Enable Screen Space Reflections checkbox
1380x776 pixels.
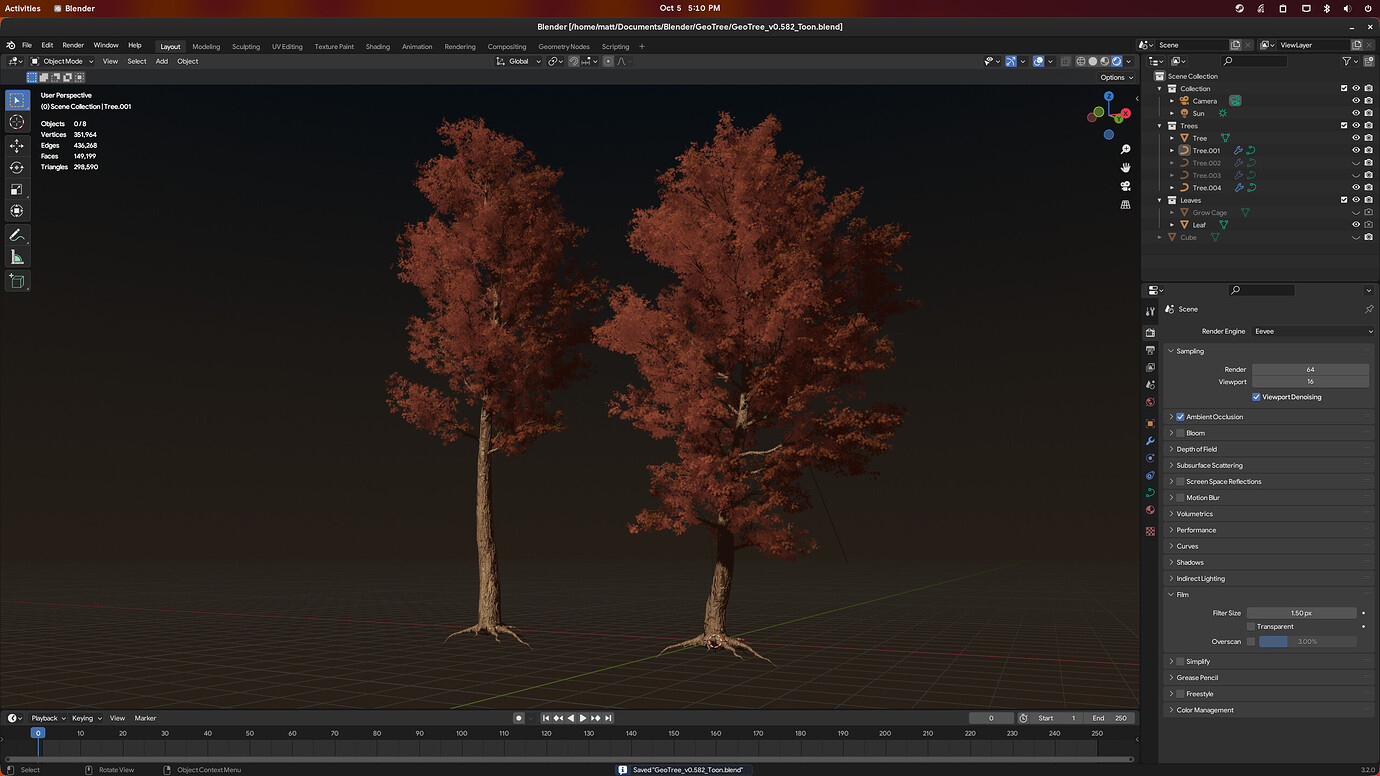coord(1180,482)
